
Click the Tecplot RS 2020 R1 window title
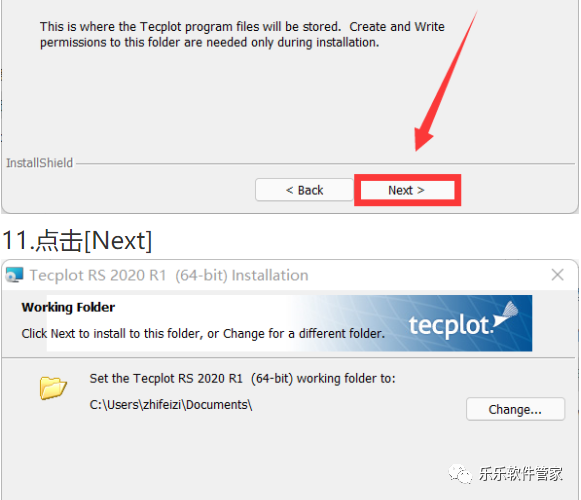pos(169,275)
